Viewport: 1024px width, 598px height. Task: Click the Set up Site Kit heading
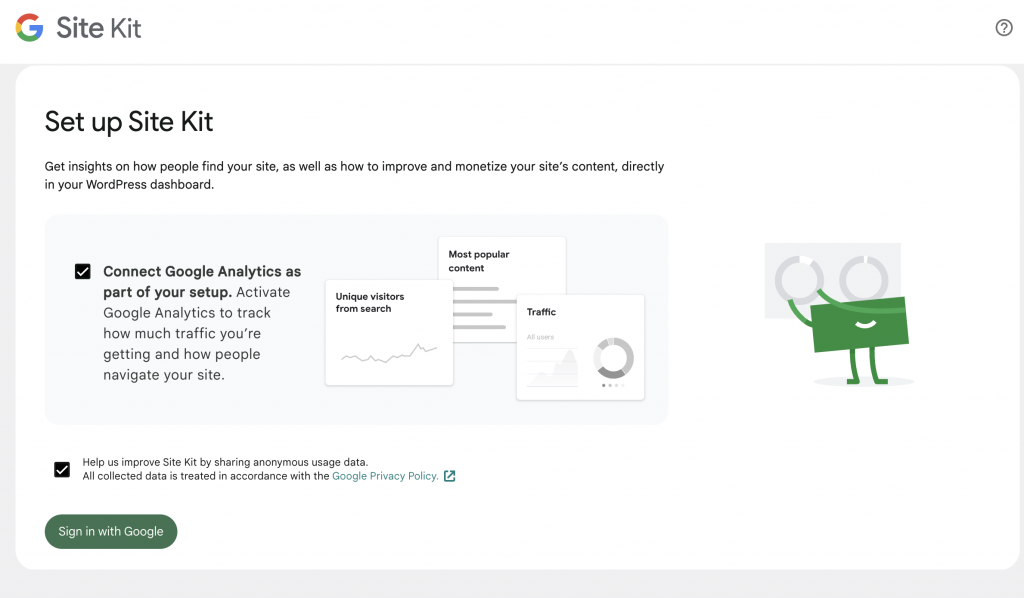(129, 121)
